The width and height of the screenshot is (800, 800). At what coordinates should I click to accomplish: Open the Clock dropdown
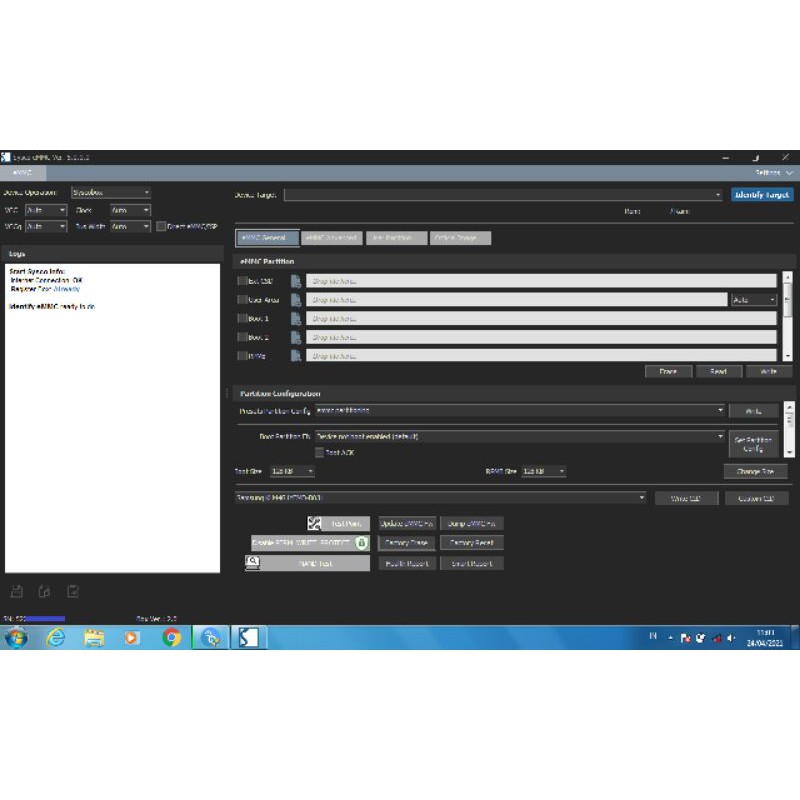tap(130, 210)
